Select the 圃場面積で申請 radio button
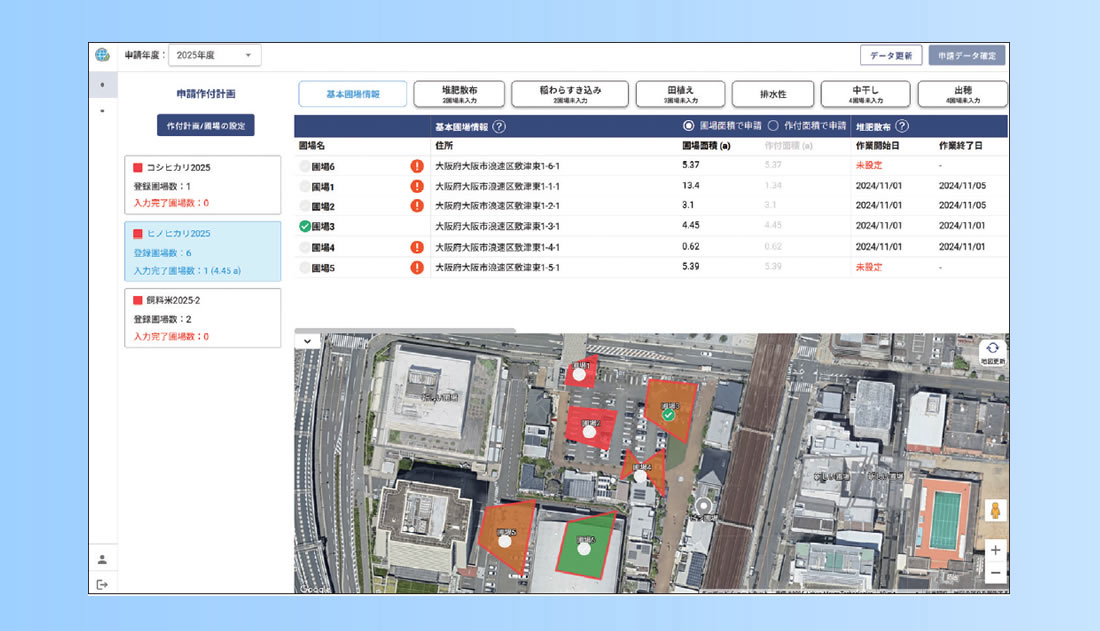Viewport: 1100px width, 631px height. click(688, 126)
